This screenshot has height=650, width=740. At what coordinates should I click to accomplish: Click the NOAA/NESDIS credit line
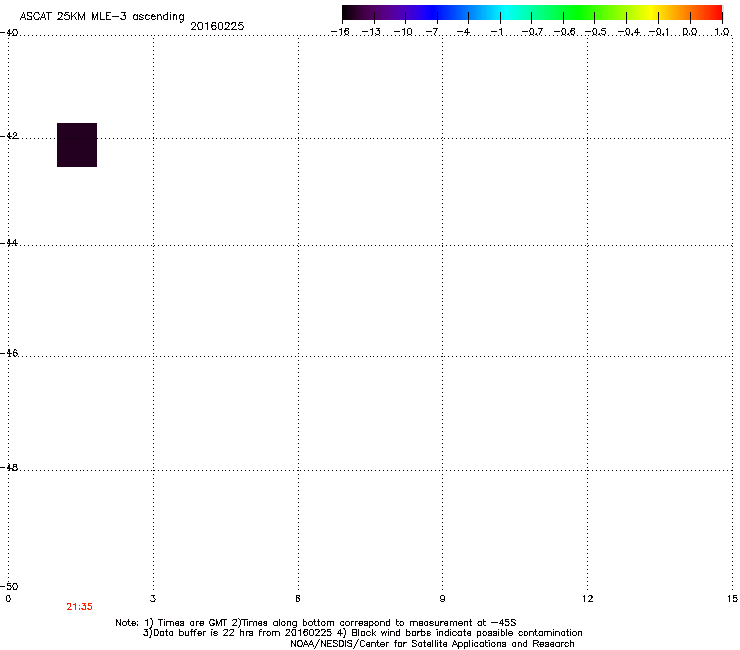(x=432, y=644)
